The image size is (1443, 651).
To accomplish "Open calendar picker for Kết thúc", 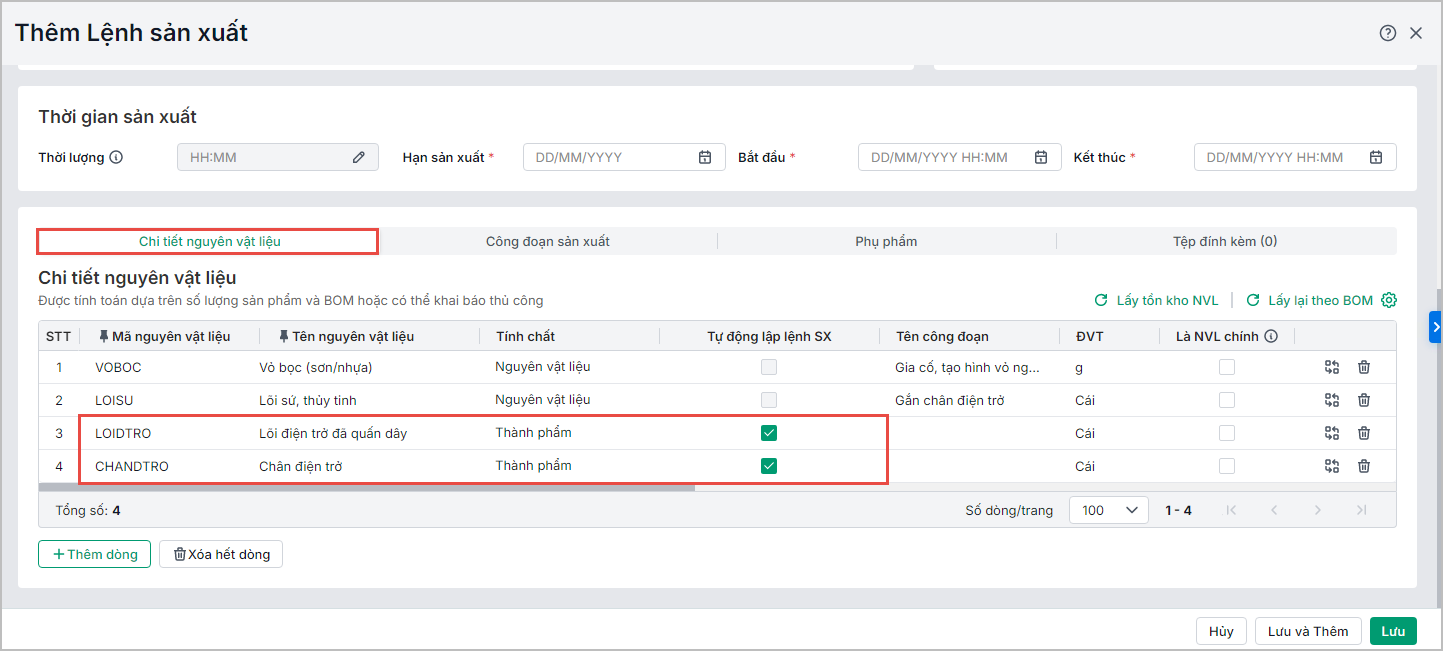I will click(x=1376, y=157).
